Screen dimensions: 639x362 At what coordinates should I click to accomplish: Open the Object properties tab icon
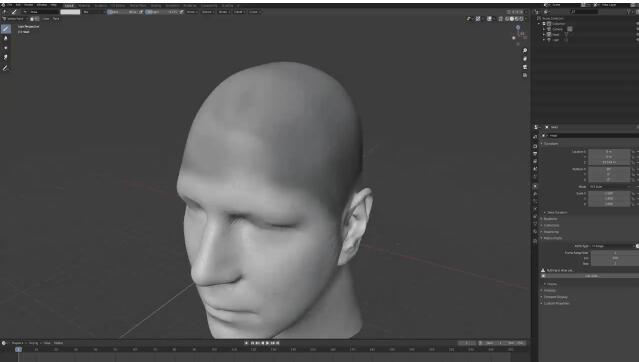(535, 185)
